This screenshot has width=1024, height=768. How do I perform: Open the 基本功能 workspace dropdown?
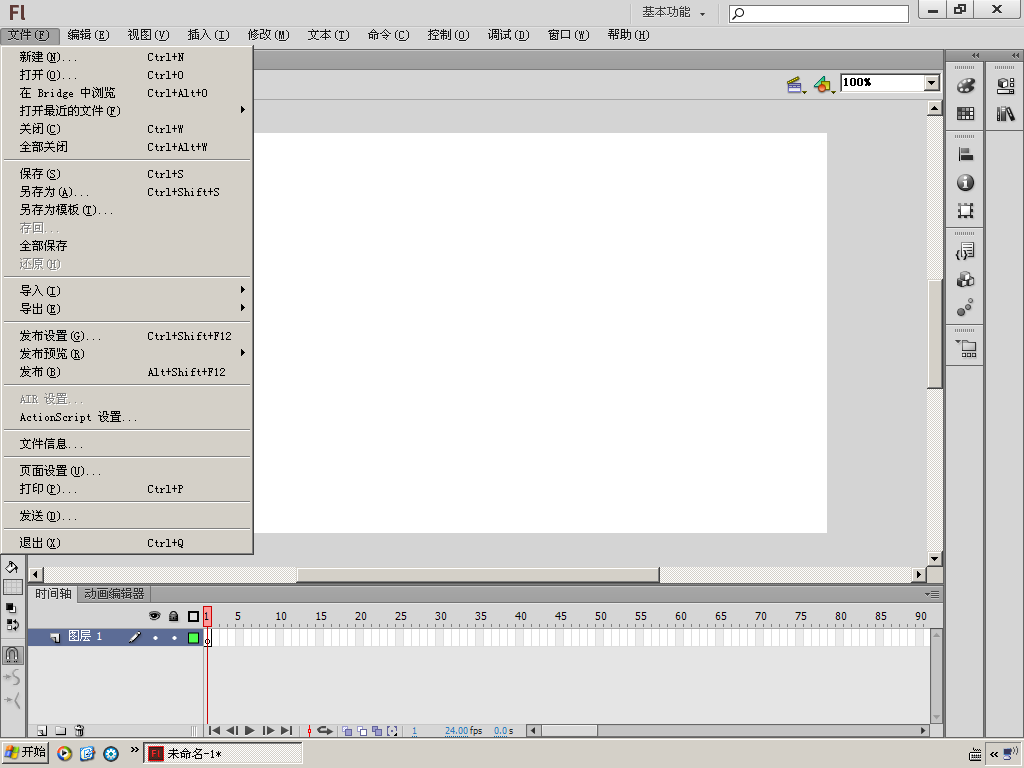click(x=673, y=12)
